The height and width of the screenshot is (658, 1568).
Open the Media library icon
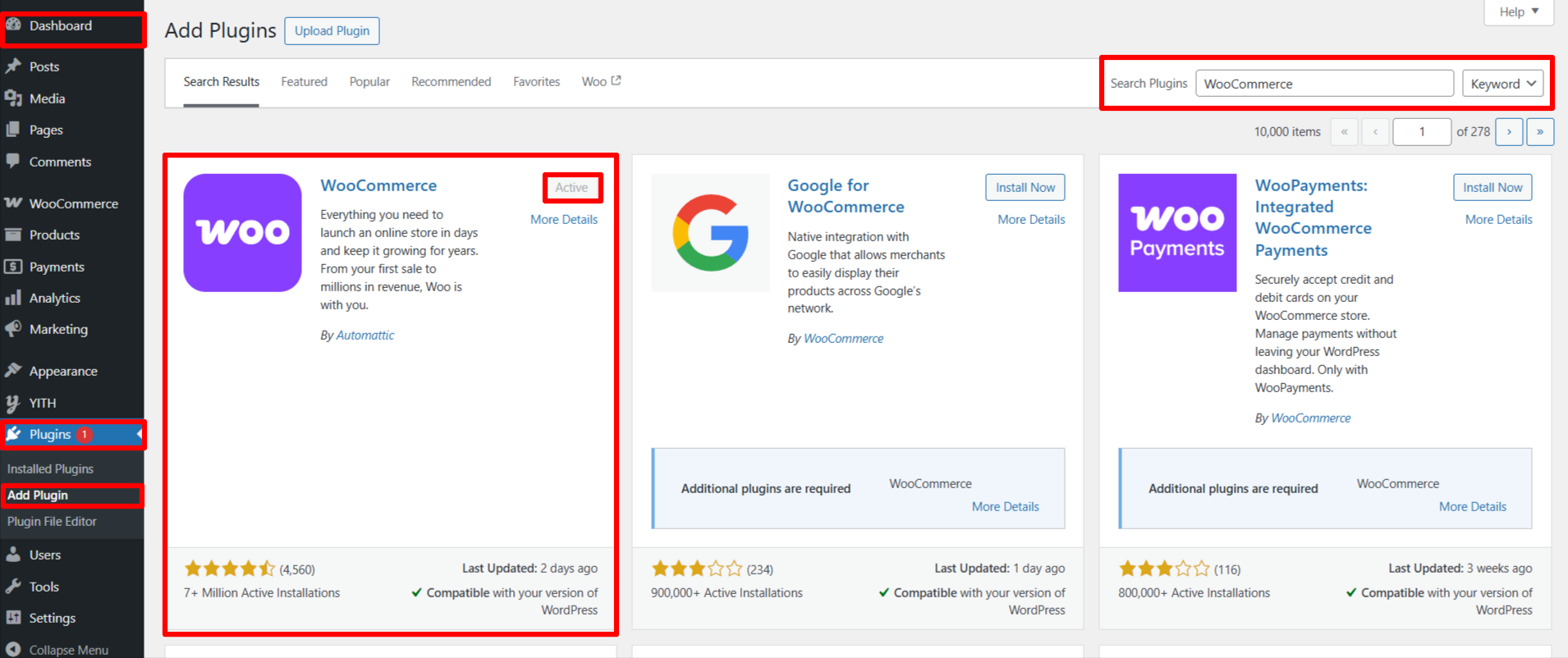[x=13, y=98]
